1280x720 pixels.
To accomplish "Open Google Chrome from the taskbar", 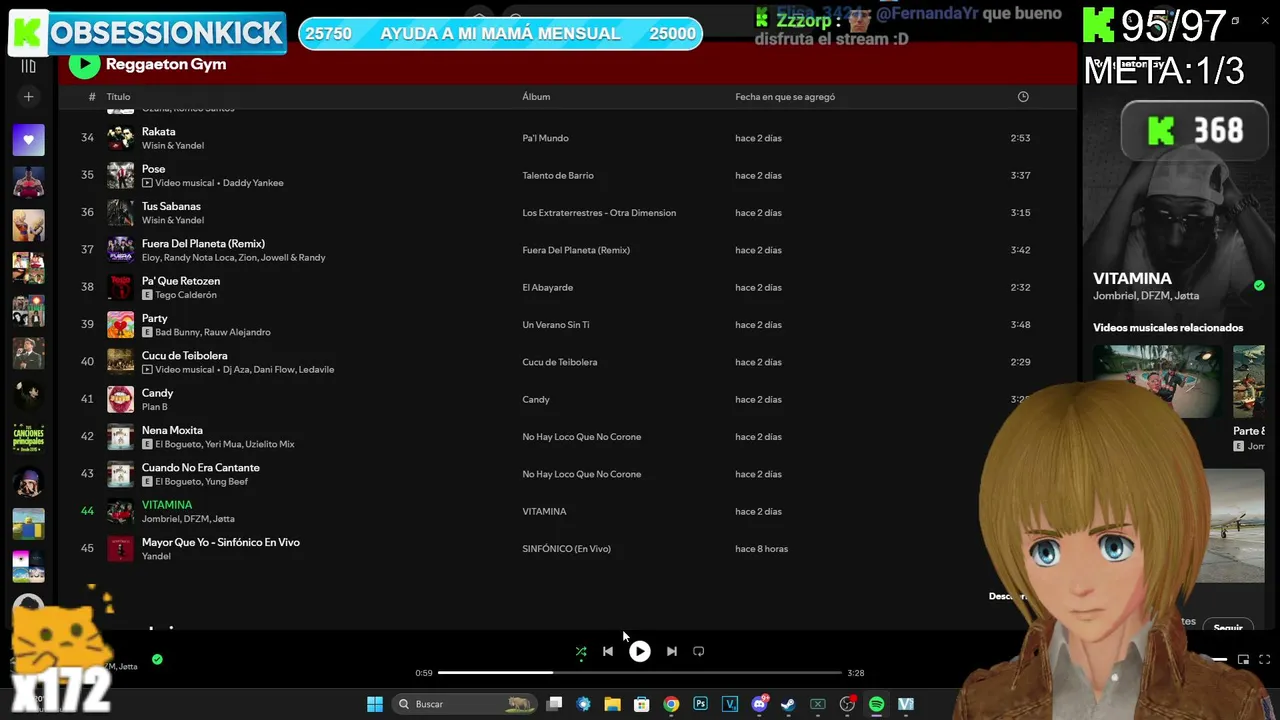I will click(671, 704).
